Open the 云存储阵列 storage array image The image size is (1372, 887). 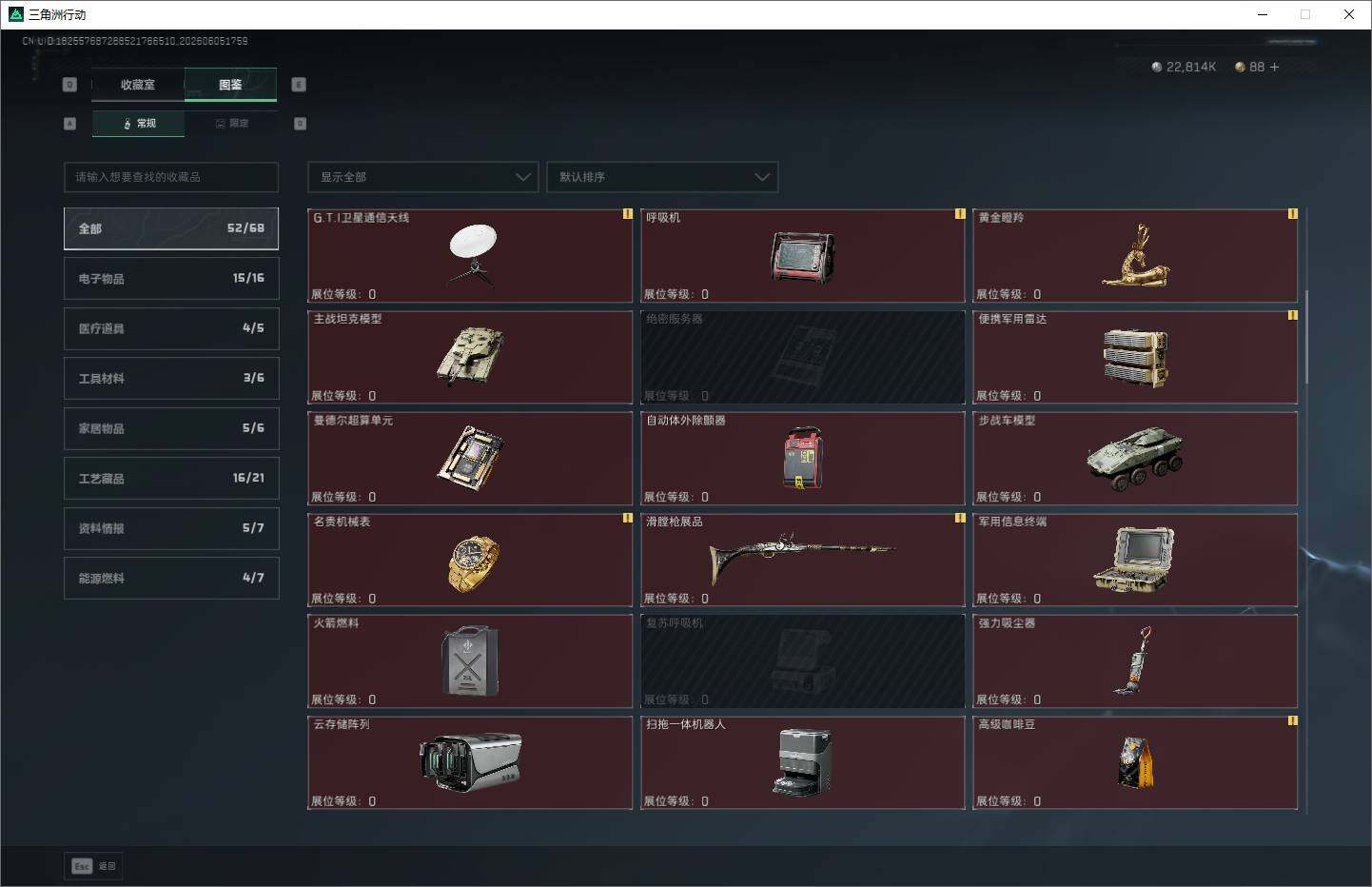click(x=470, y=761)
